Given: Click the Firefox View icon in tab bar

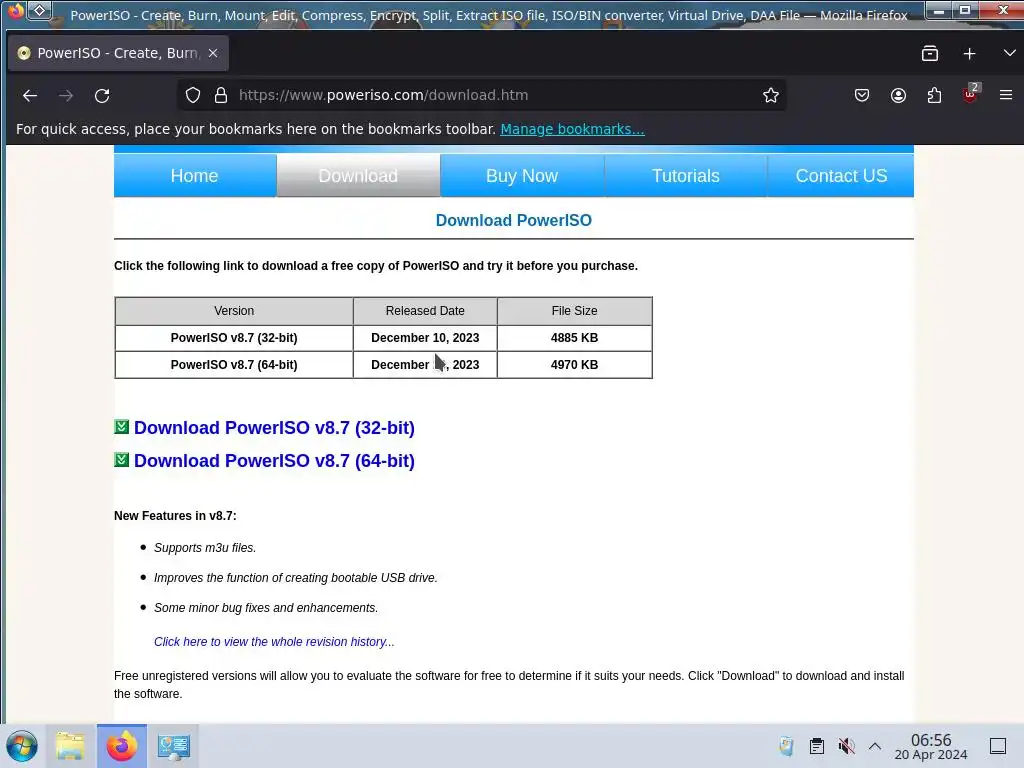Looking at the screenshot, I should (930, 54).
